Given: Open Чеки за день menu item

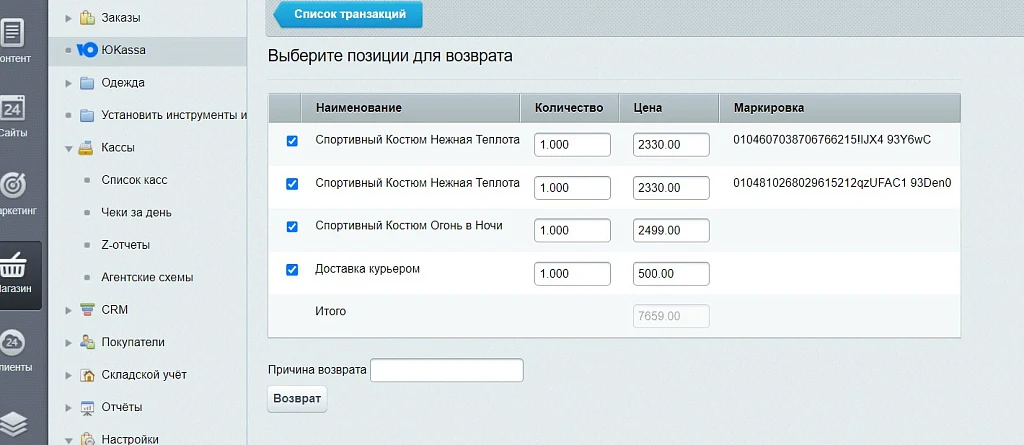Looking at the screenshot, I should click(x=136, y=212).
